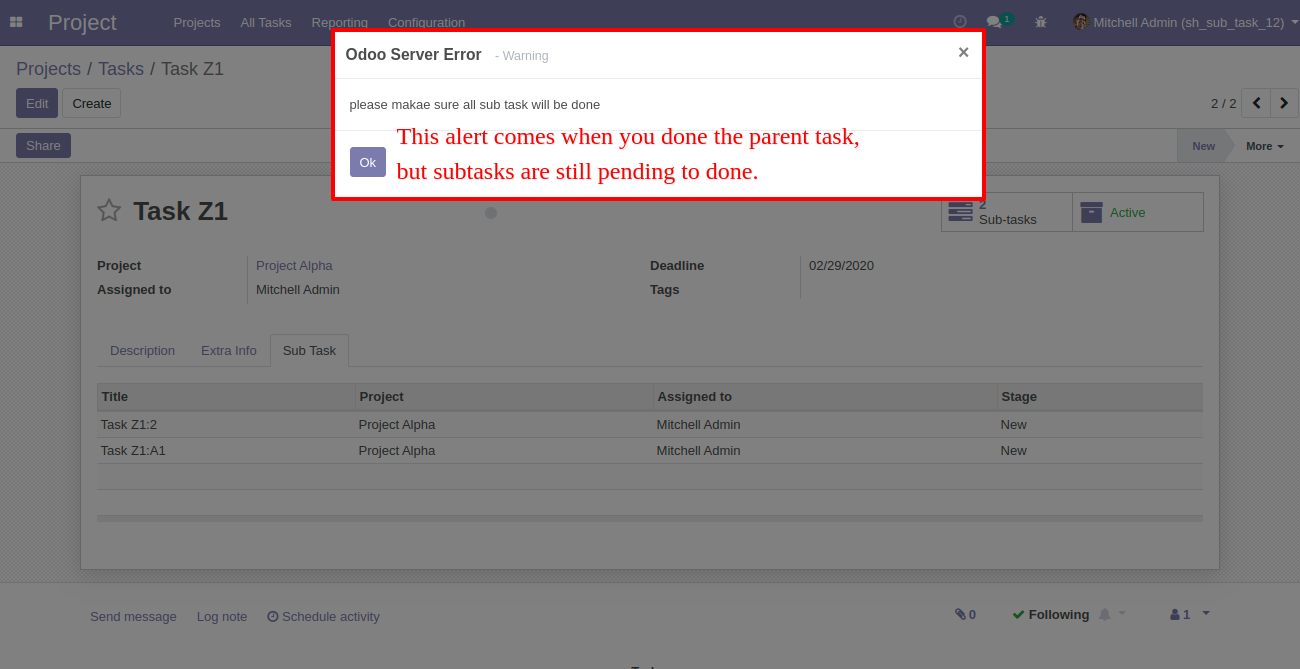Click the Create button

click(92, 103)
